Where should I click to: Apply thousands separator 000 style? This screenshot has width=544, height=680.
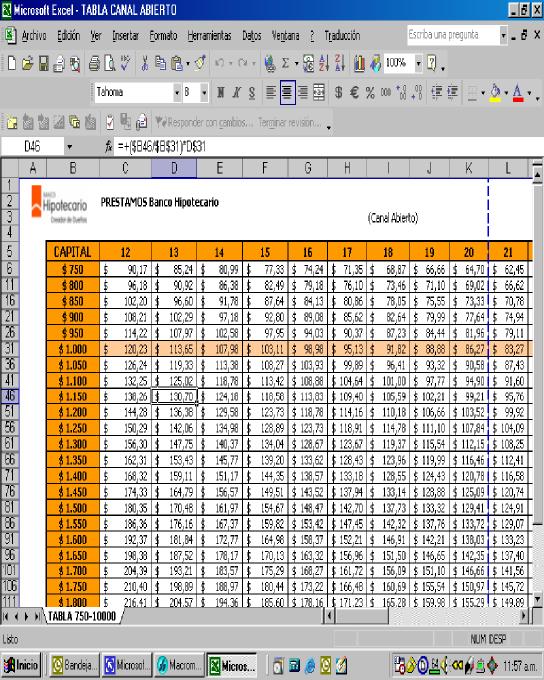coord(385,92)
